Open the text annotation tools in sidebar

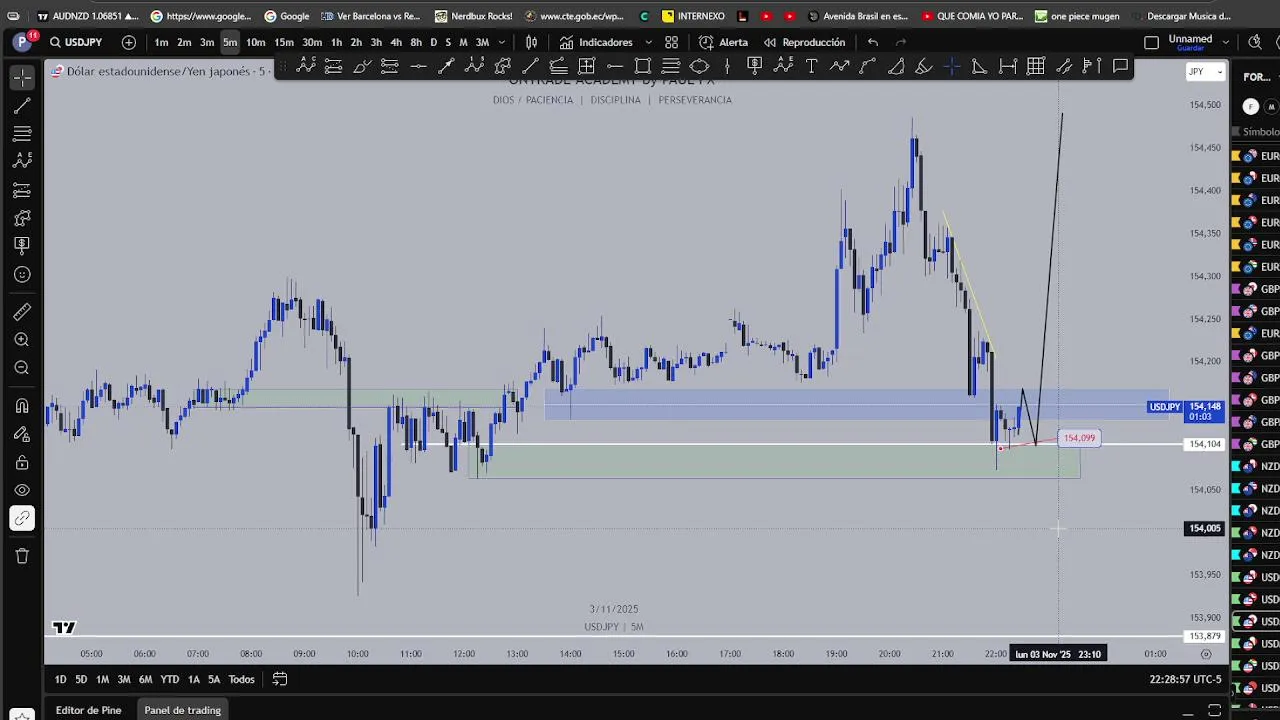[x=22, y=246]
